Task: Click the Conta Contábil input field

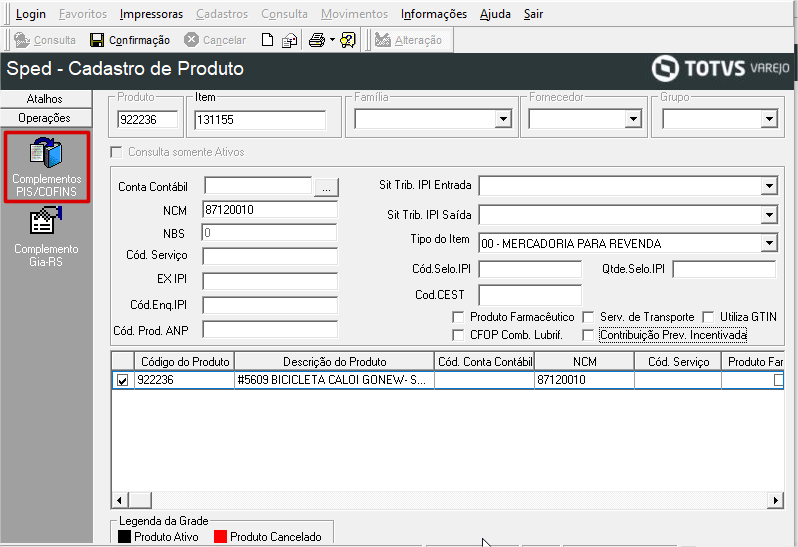Action: [258, 186]
